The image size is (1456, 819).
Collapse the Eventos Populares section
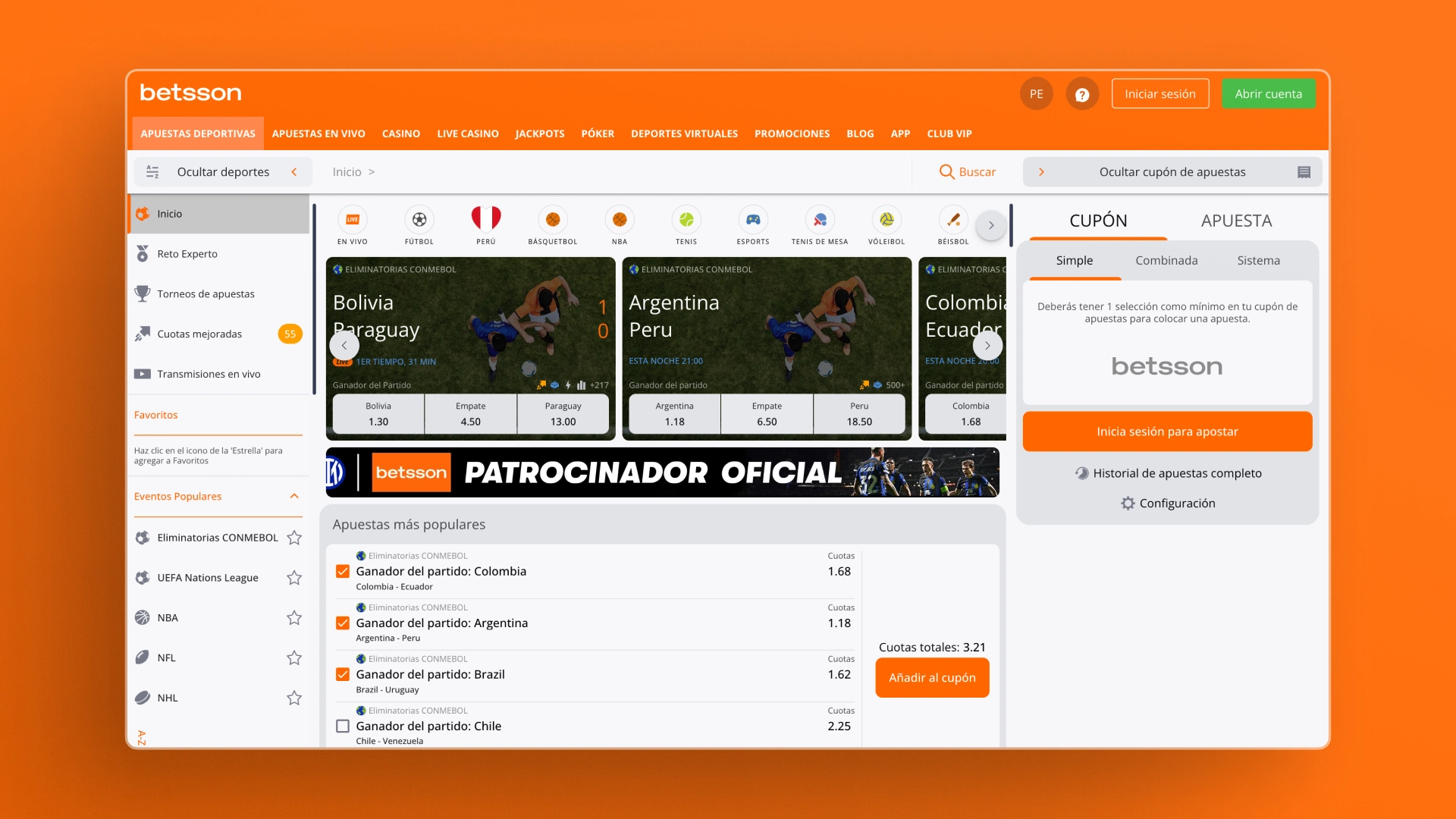(x=294, y=497)
